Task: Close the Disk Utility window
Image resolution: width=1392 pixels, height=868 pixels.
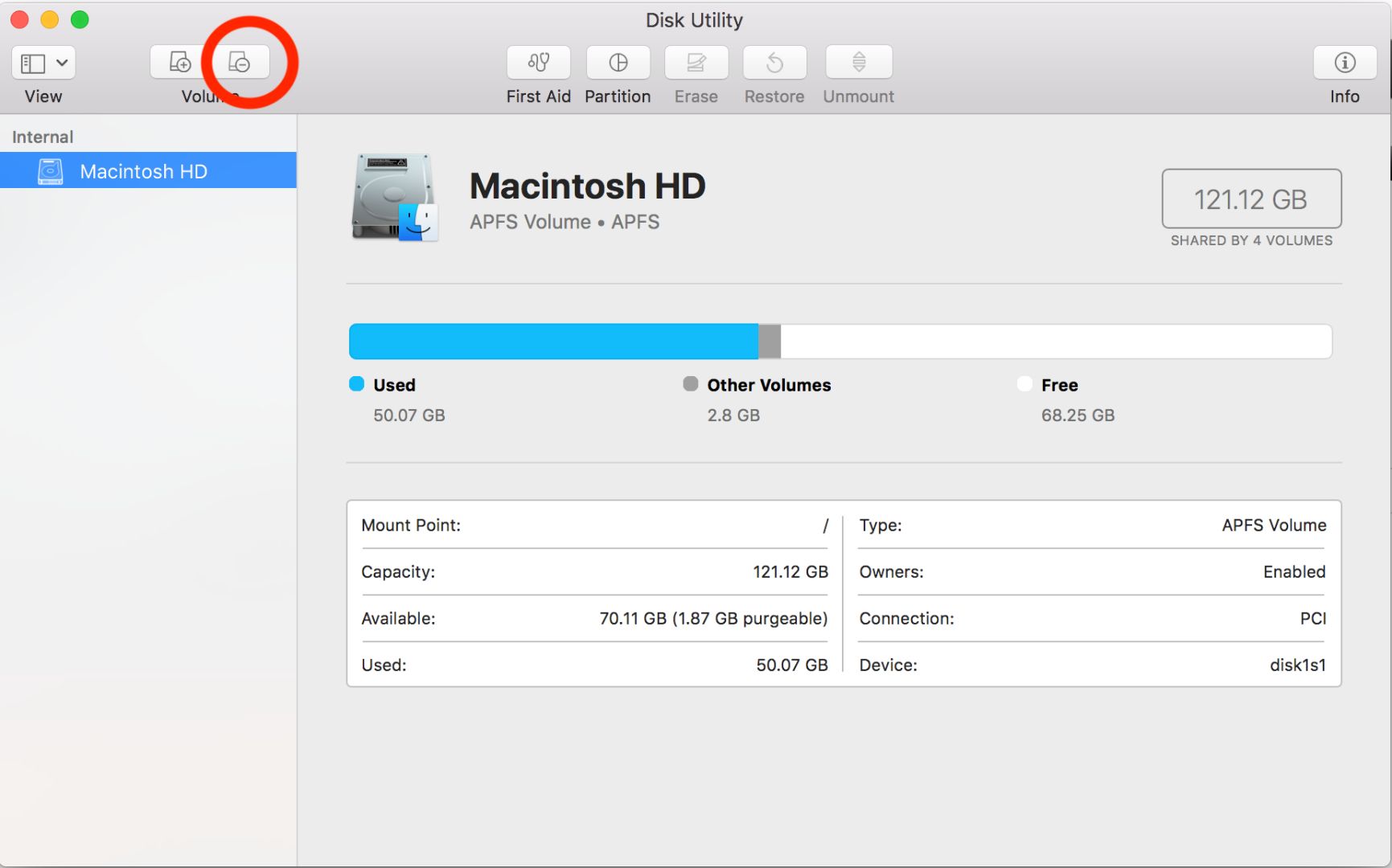Action: point(19,19)
